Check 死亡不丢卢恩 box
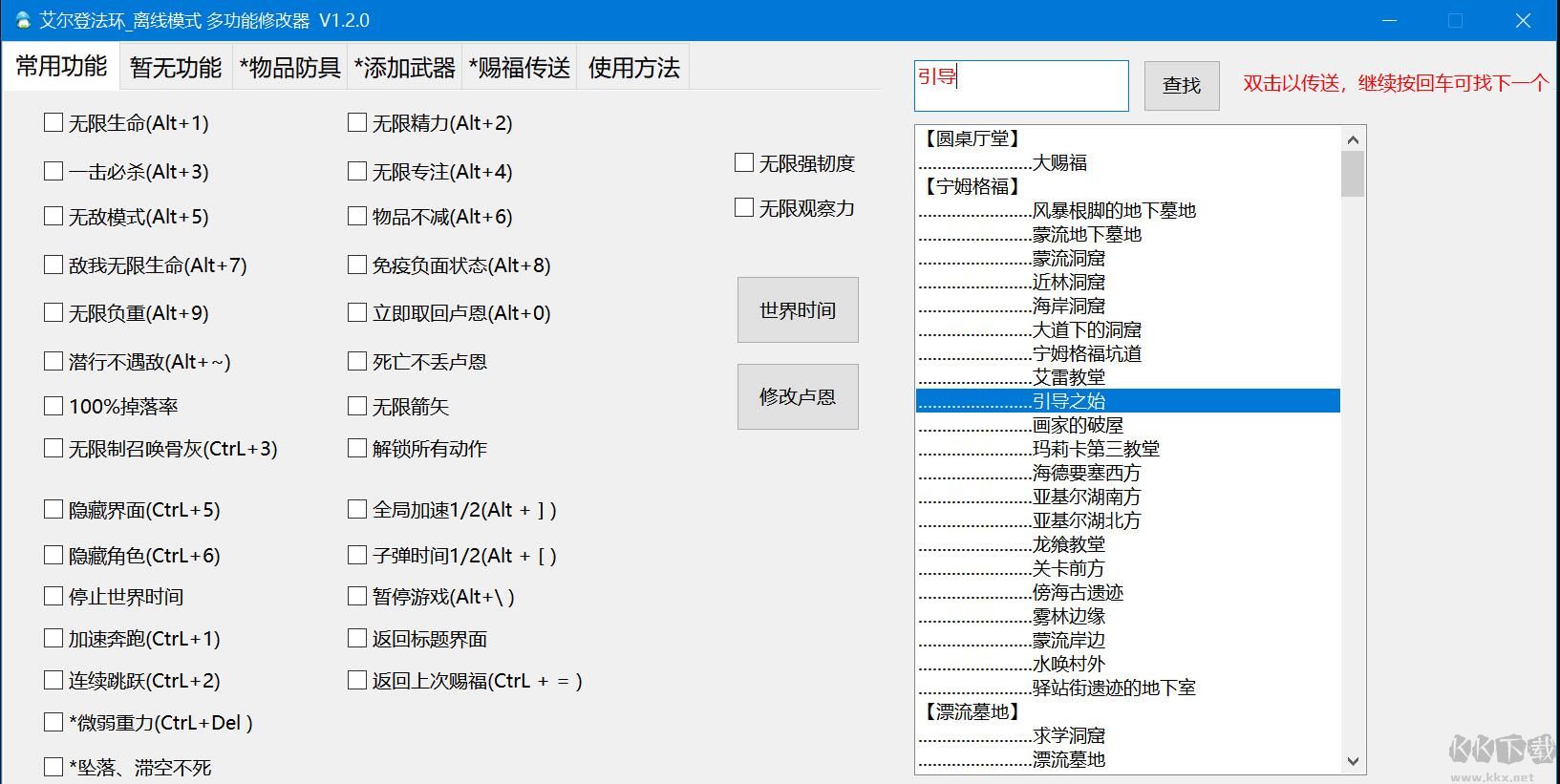 (x=357, y=361)
